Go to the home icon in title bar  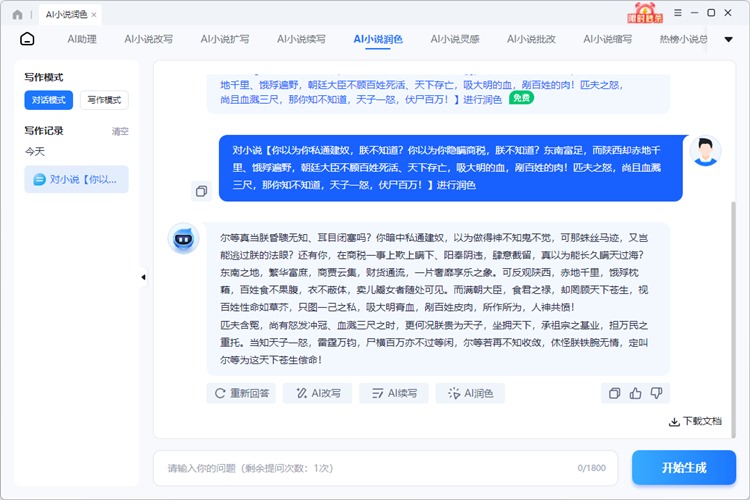coord(18,15)
